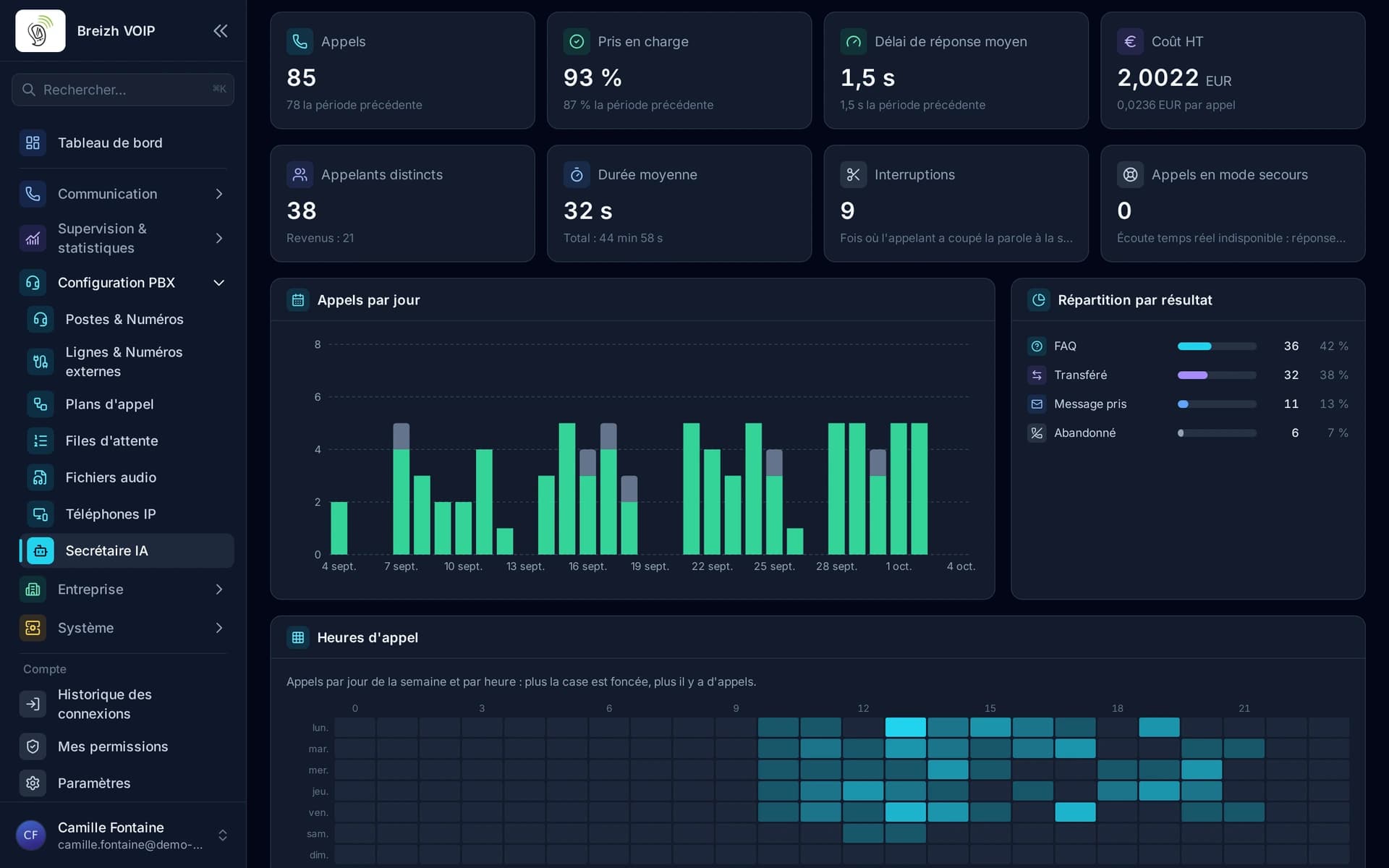Click the Configuration PBX headset icon
Screen dimensions: 1389x868
tap(33, 283)
